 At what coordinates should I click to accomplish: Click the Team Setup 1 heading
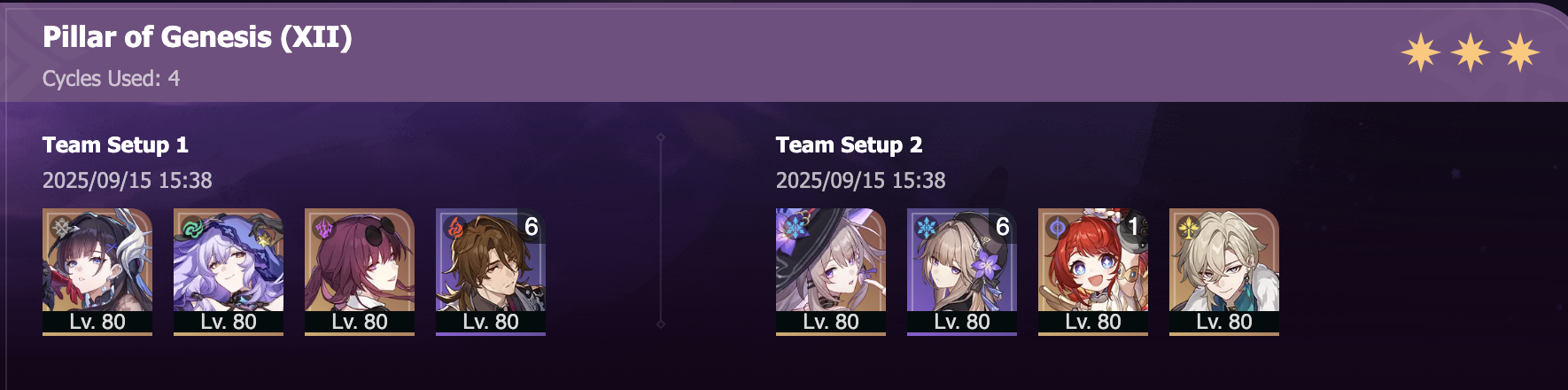pyautogui.click(x=115, y=144)
